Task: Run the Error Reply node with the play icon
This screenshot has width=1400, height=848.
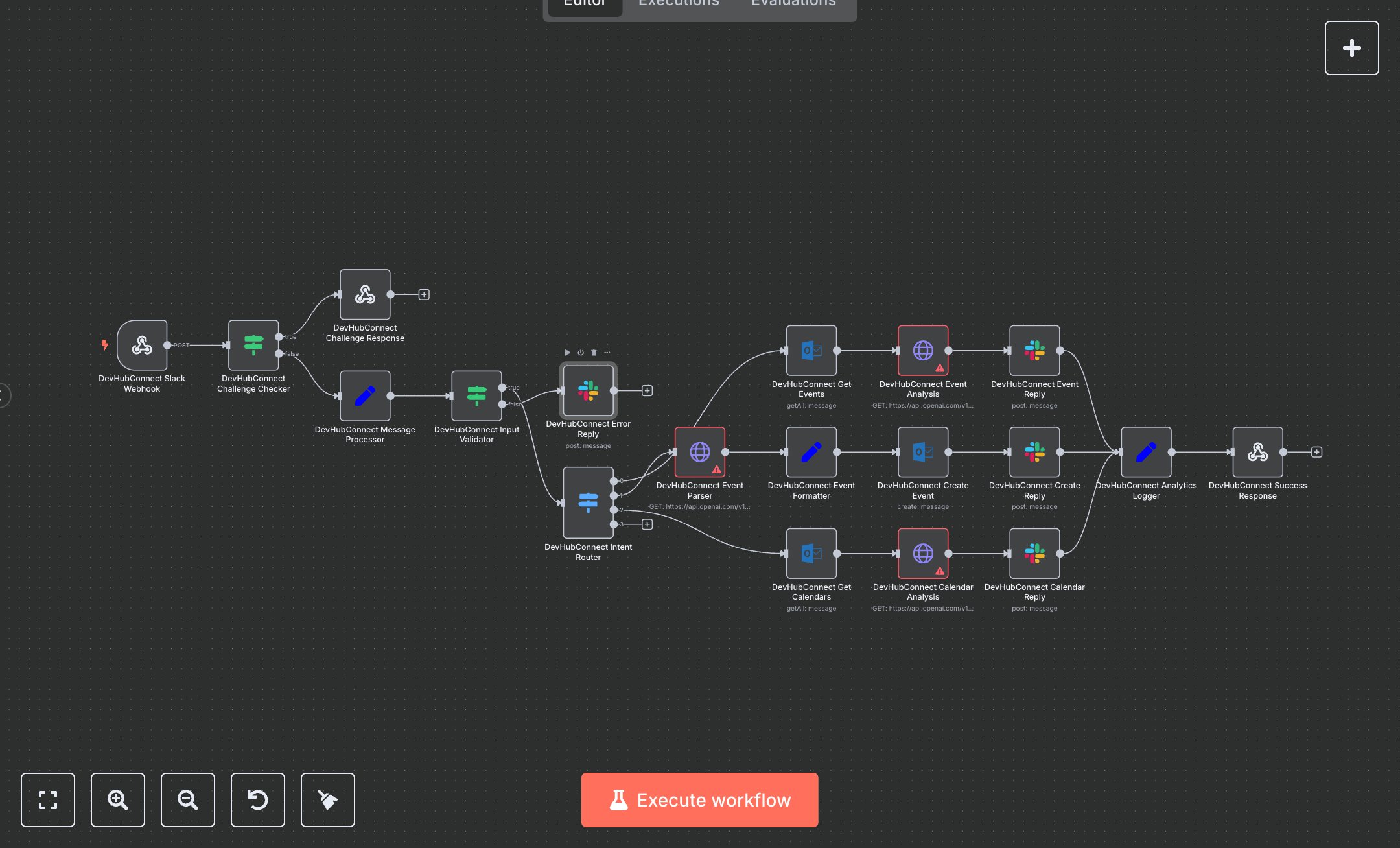Action: (x=567, y=353)
